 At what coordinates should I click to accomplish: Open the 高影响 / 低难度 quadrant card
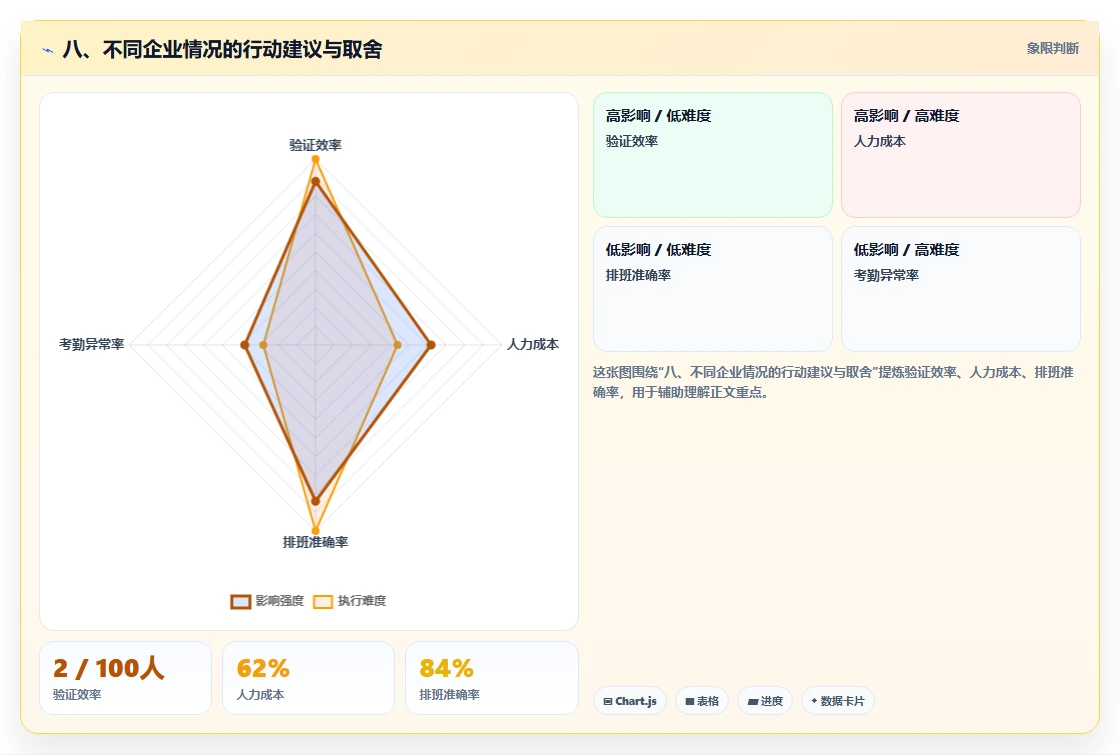tap(713, 155)
